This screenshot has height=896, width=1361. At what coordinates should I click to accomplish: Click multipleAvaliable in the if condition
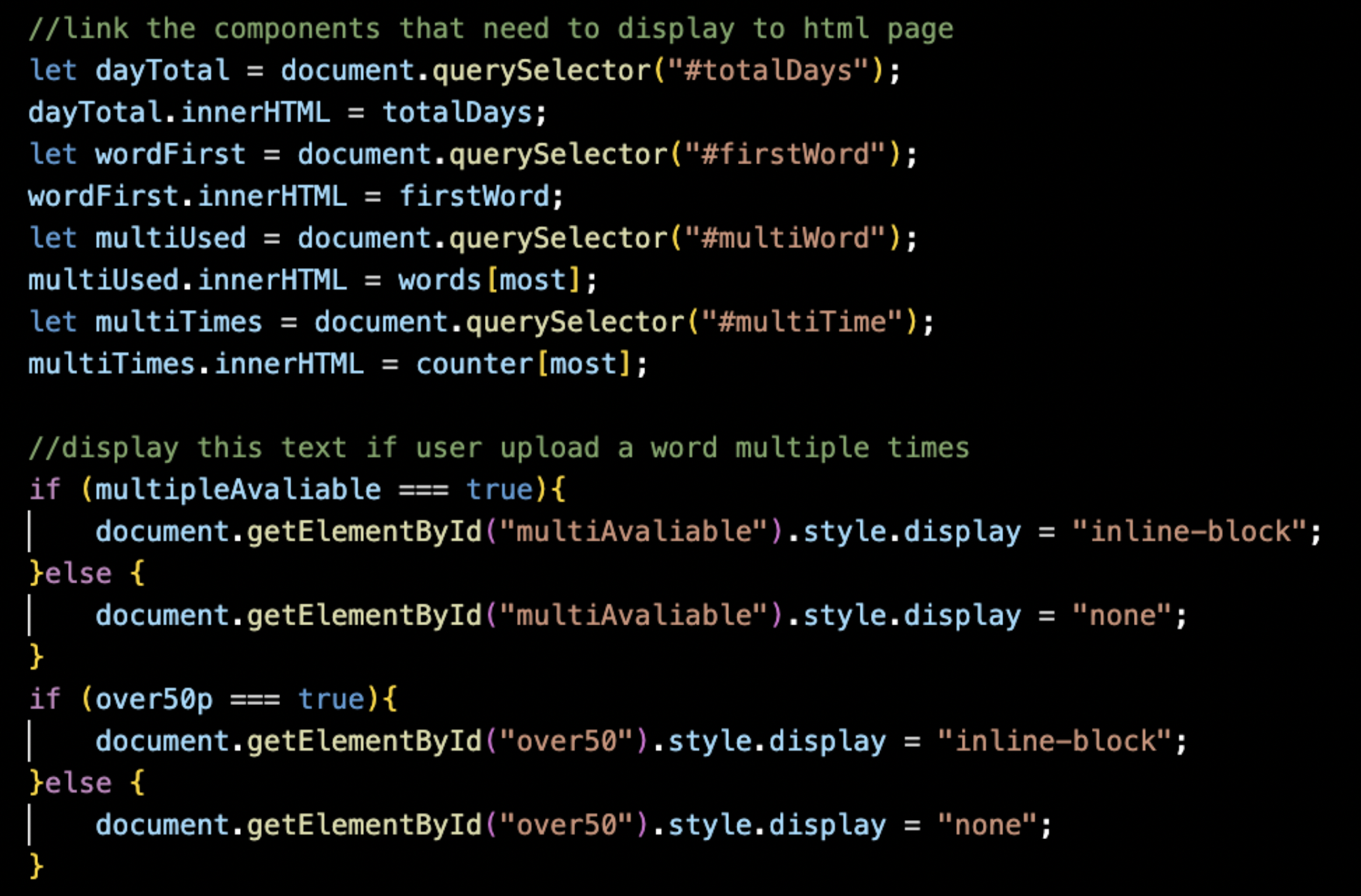pos(238,490)
